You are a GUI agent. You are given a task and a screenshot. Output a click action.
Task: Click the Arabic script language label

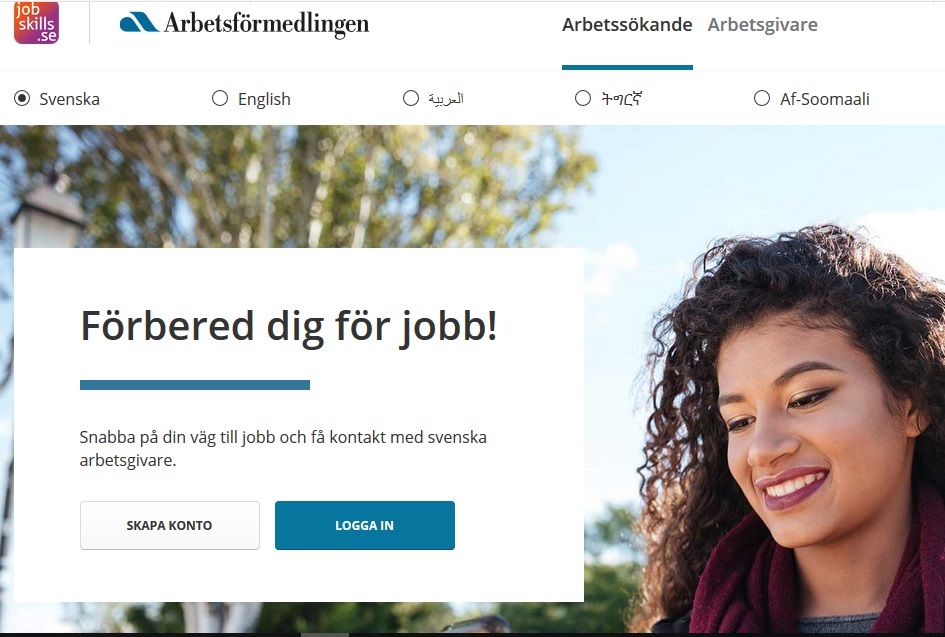click(x=446, y=99)
